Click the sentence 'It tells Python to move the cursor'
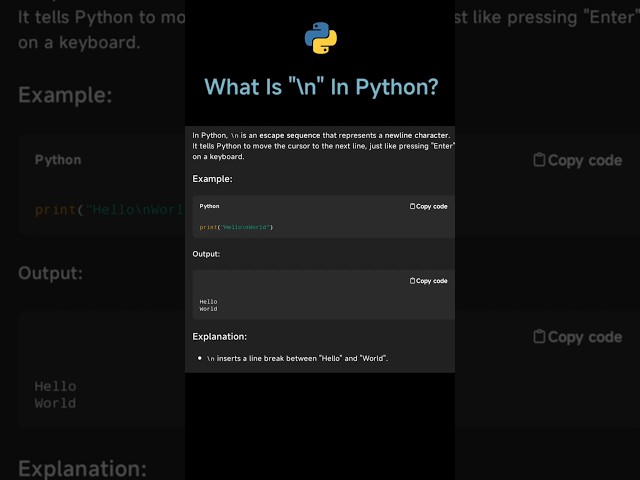 click(x=323, y=146)
